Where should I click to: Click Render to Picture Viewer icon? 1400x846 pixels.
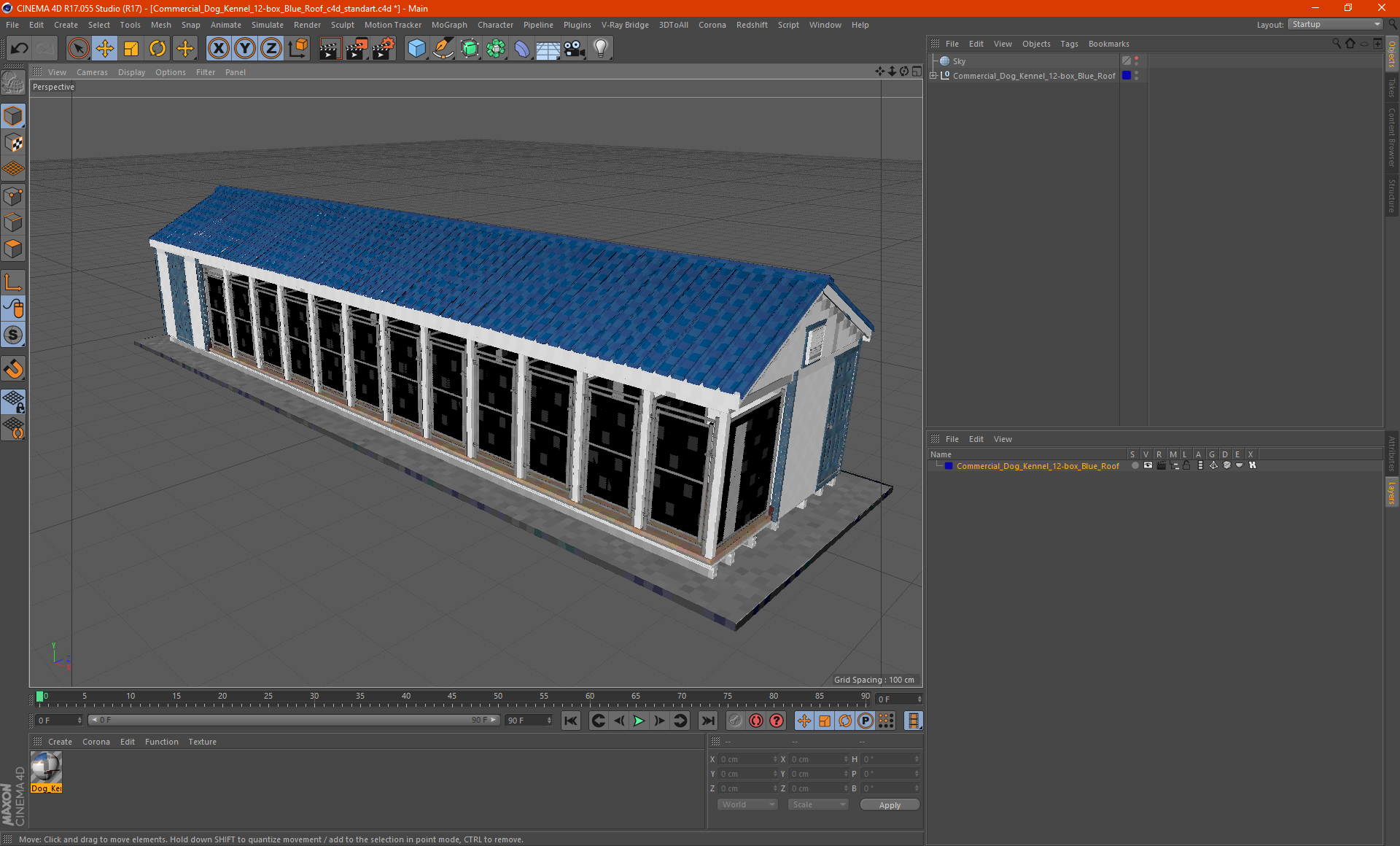(357, 49)
